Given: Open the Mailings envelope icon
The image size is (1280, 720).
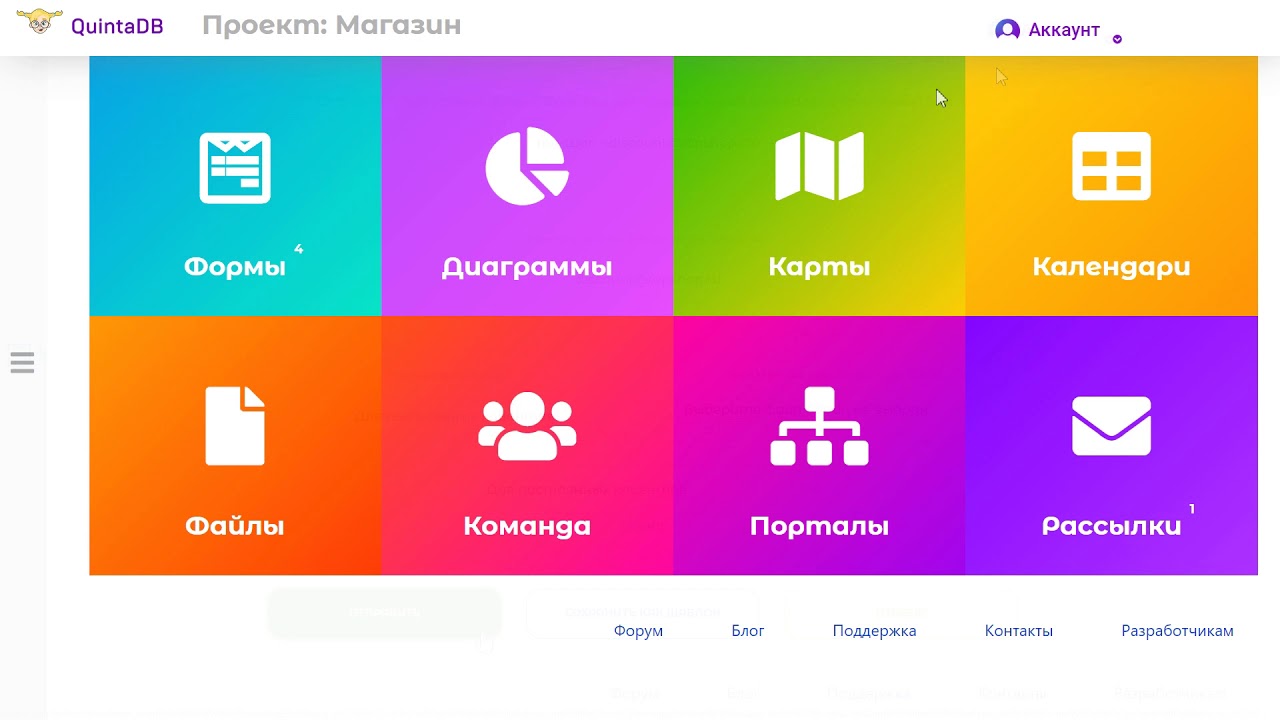Looking at the screenshot, I should pyautogui.click(x=1111, y=426).
